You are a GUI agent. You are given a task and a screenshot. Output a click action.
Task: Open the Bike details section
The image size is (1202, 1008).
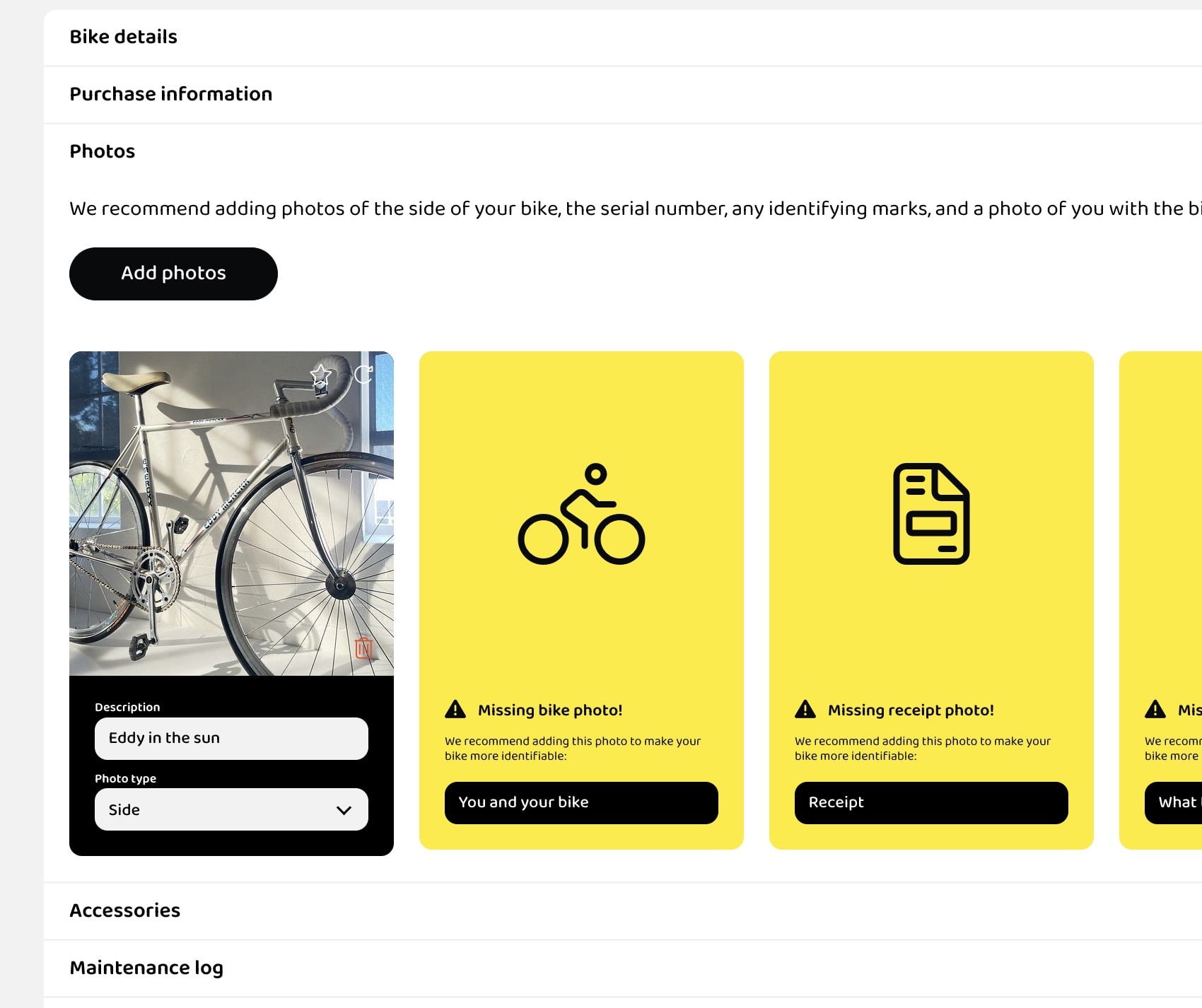[x=123, y=37]
